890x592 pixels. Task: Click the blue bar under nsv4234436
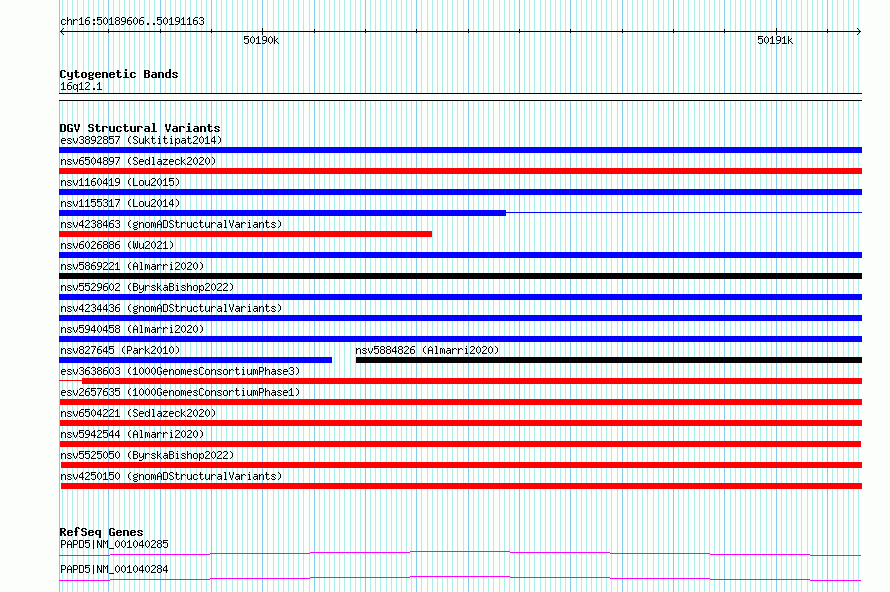click(x=460, y=318)
